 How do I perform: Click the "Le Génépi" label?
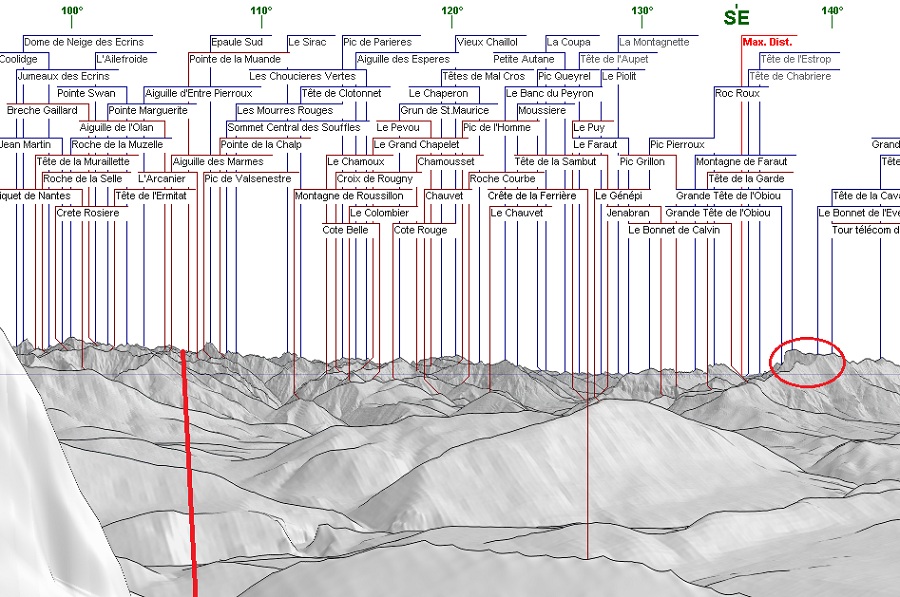pos(619,196)
